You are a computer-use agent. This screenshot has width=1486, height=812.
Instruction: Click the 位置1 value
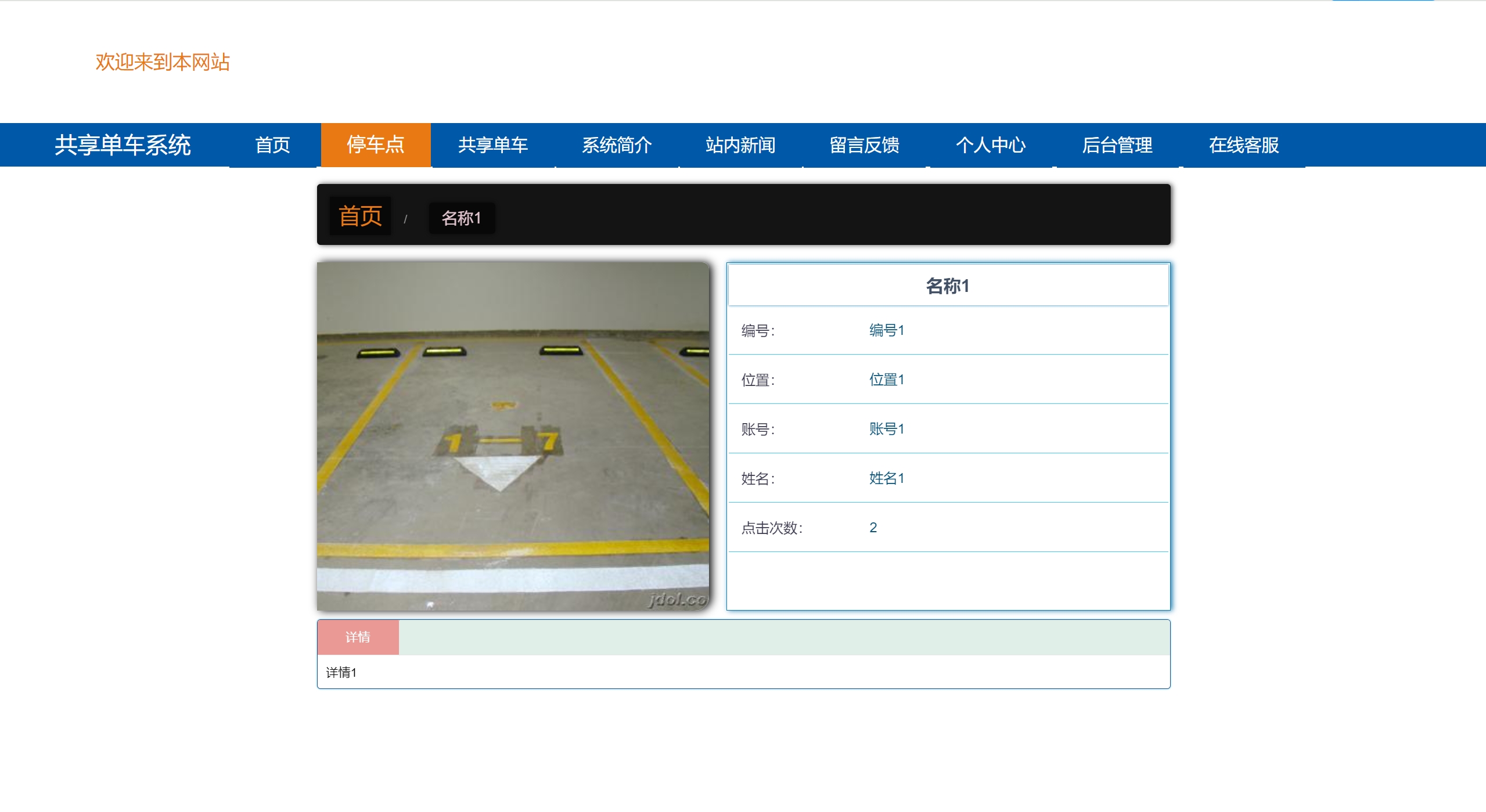[x=886, y=380]
